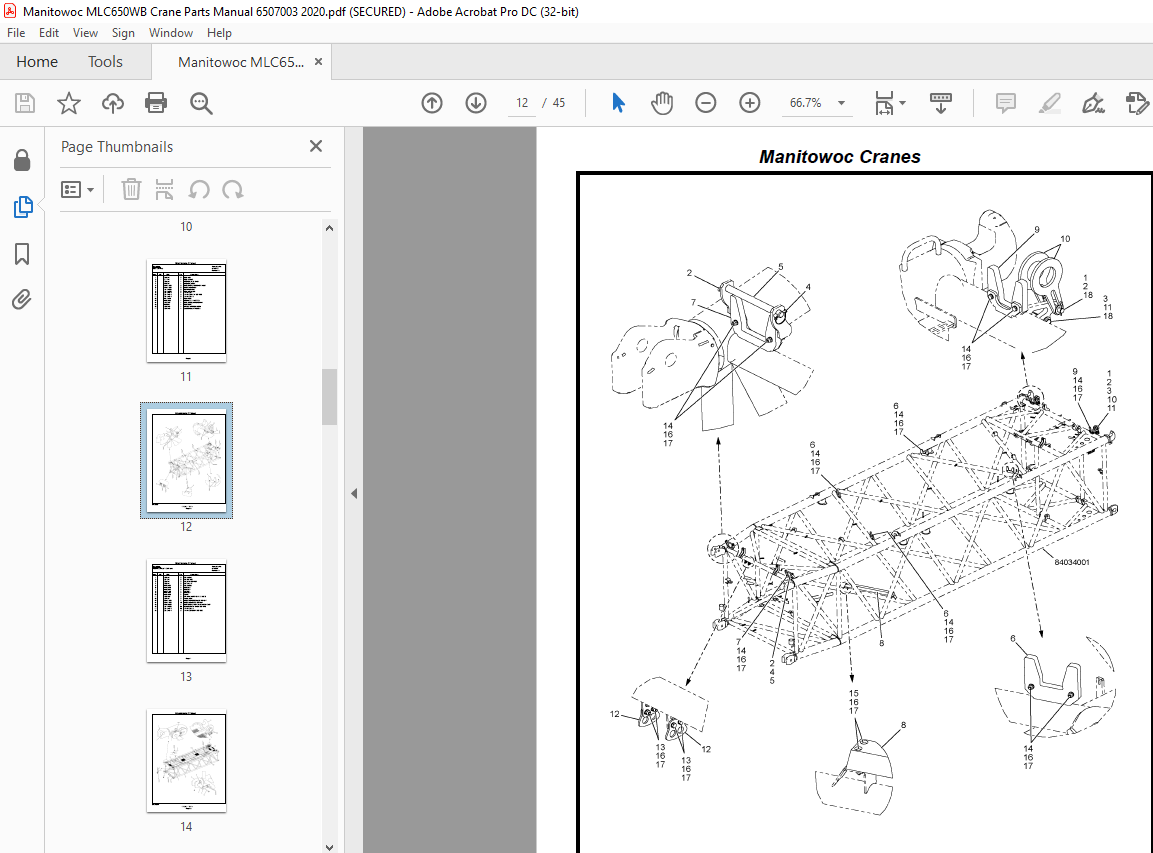1153x853 pixels.
Task: Close the Manitowoc document tab
Action: pos(318,62)
